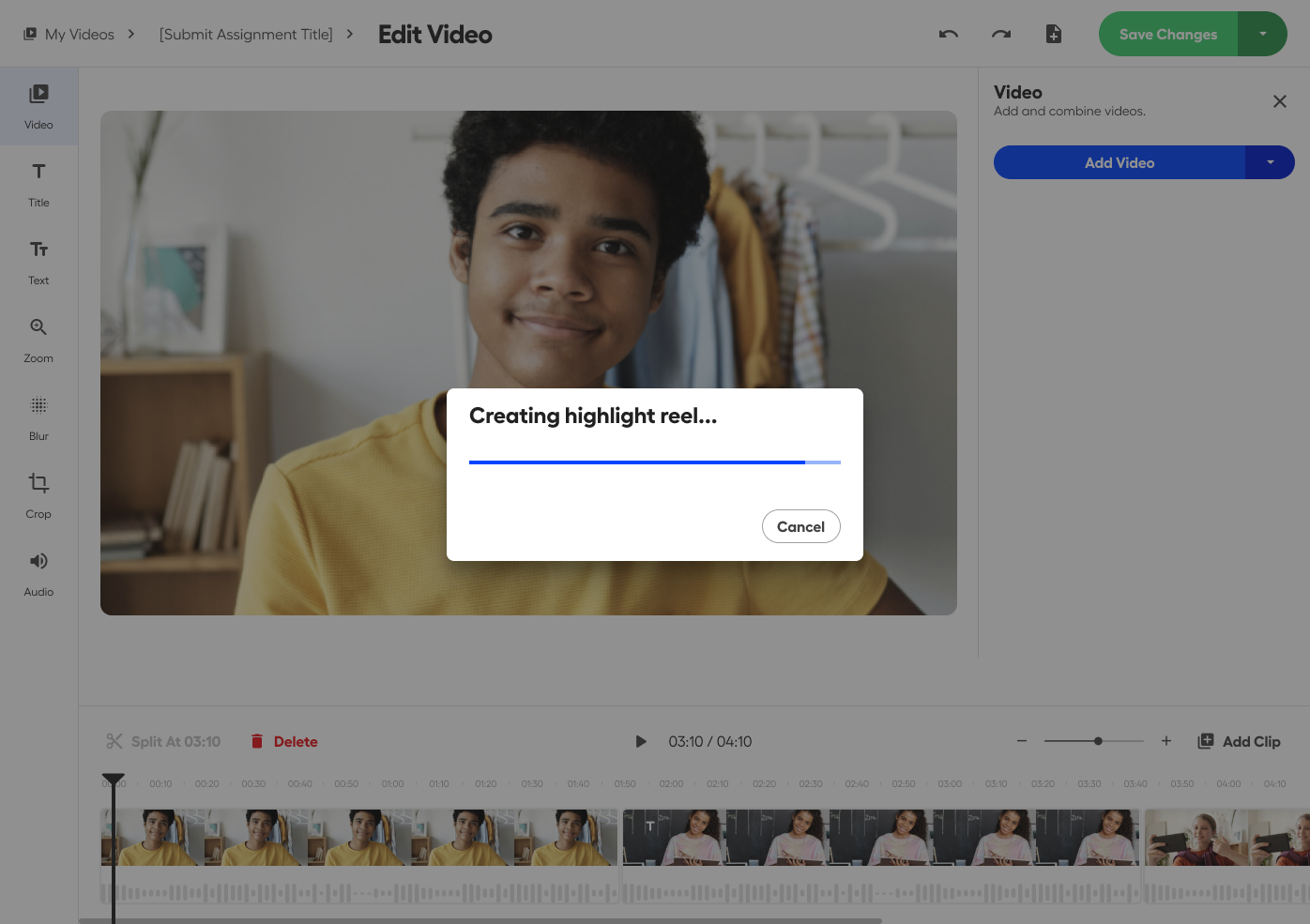The width and height of the screenshot is (1310, 924).
Task: Click the undo arrow icon
Action: click(x=949, y=35)
